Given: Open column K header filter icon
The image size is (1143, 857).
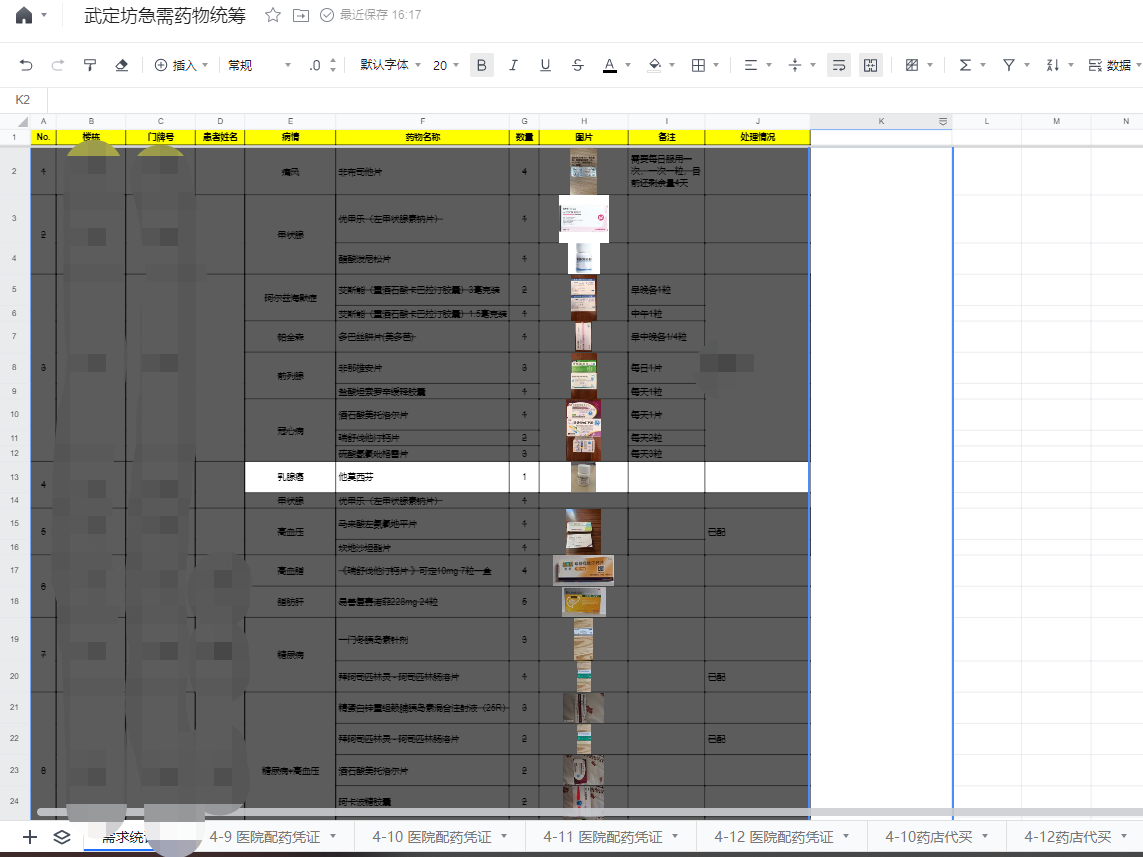Looking at the screenshot, I should point(943,122).
